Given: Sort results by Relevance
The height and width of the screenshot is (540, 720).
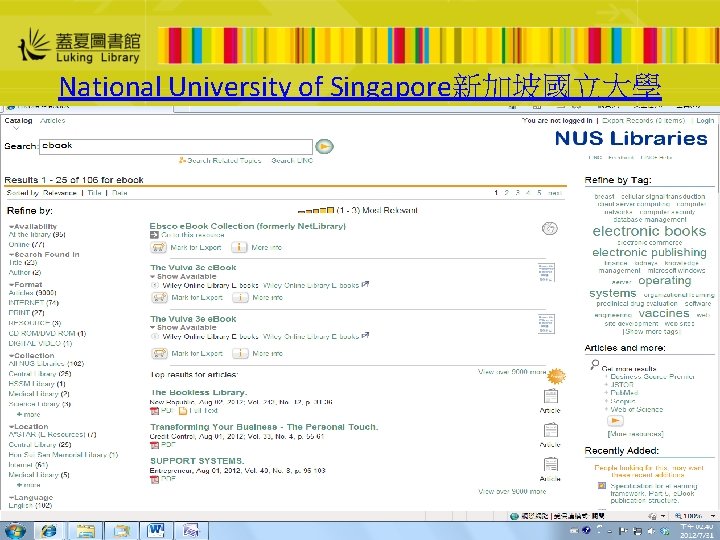Looking at the screenshot, I should tap(60, 193).
